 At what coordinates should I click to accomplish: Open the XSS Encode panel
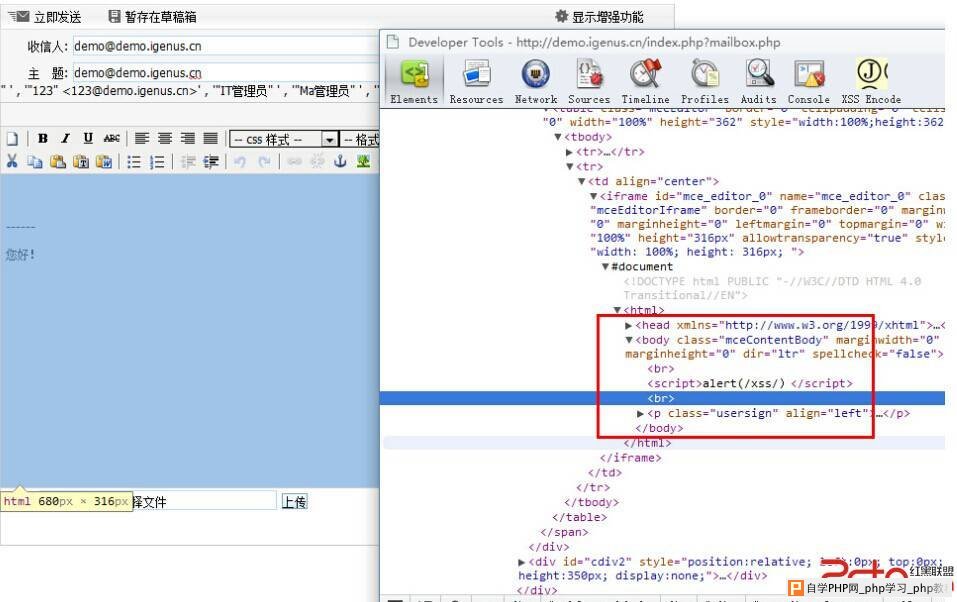point(871,81)
